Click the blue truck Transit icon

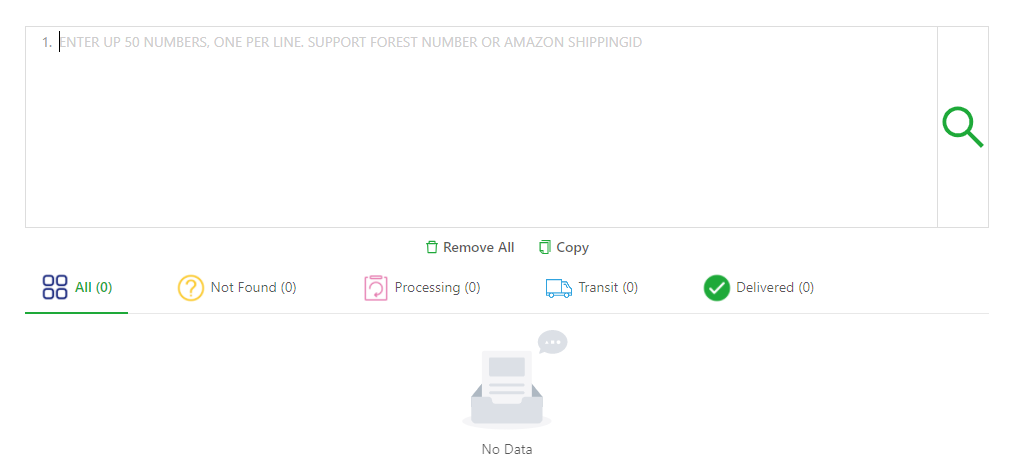tap(558, 288)
